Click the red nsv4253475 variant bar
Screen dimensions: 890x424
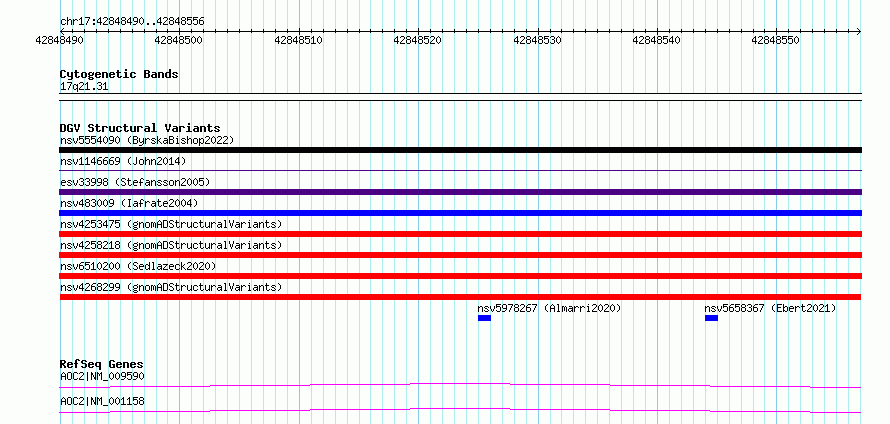(460, 234)
